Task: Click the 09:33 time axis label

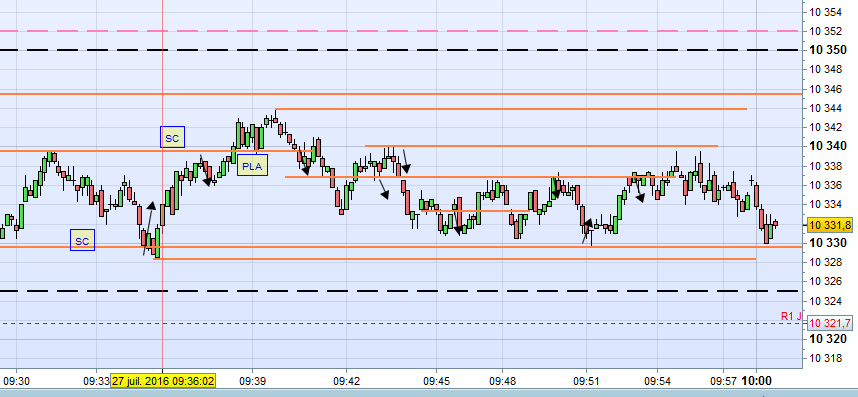Action: pos(96,380)
